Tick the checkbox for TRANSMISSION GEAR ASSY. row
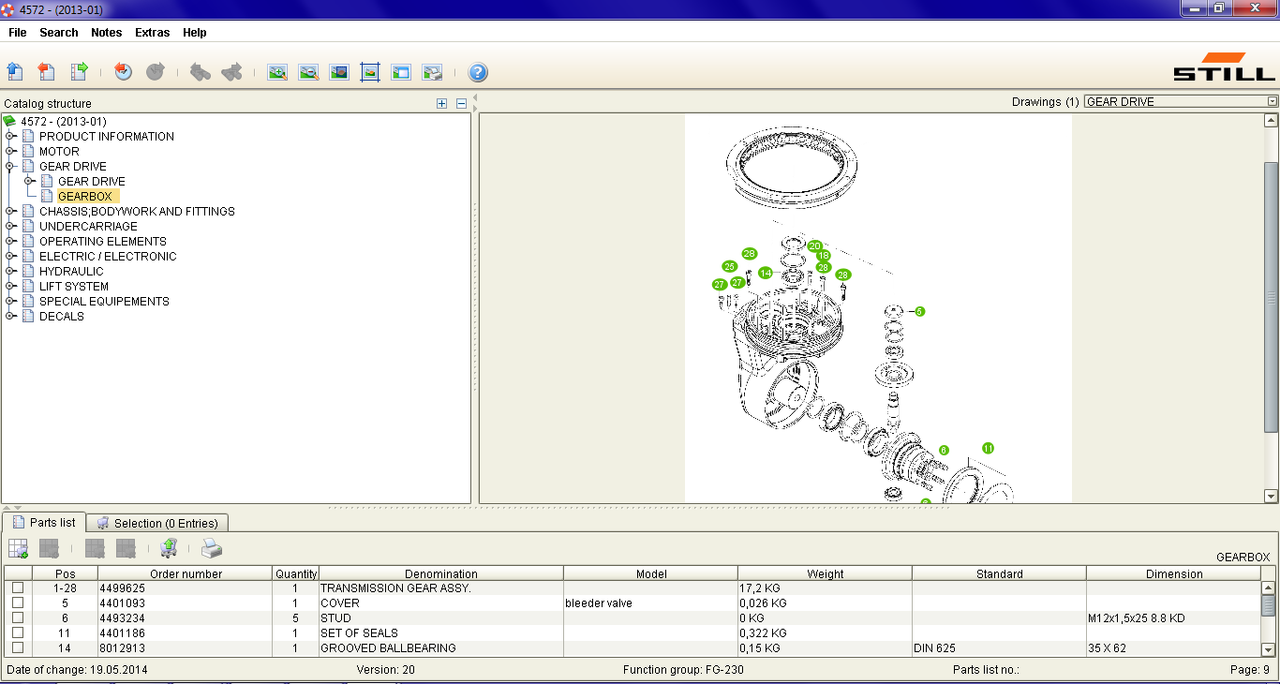The image size is (1280, 684). 17,588
